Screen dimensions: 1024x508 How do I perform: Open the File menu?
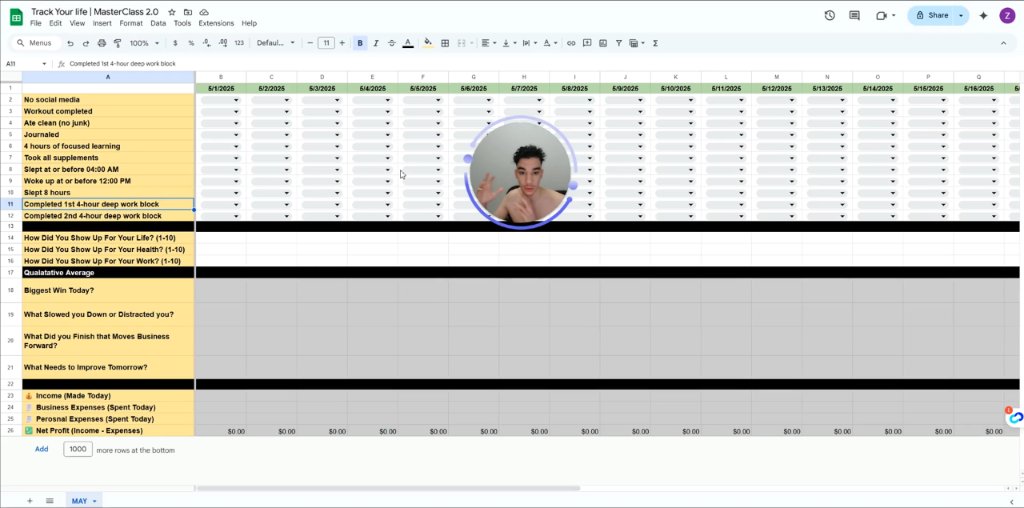tap(35, 23)
